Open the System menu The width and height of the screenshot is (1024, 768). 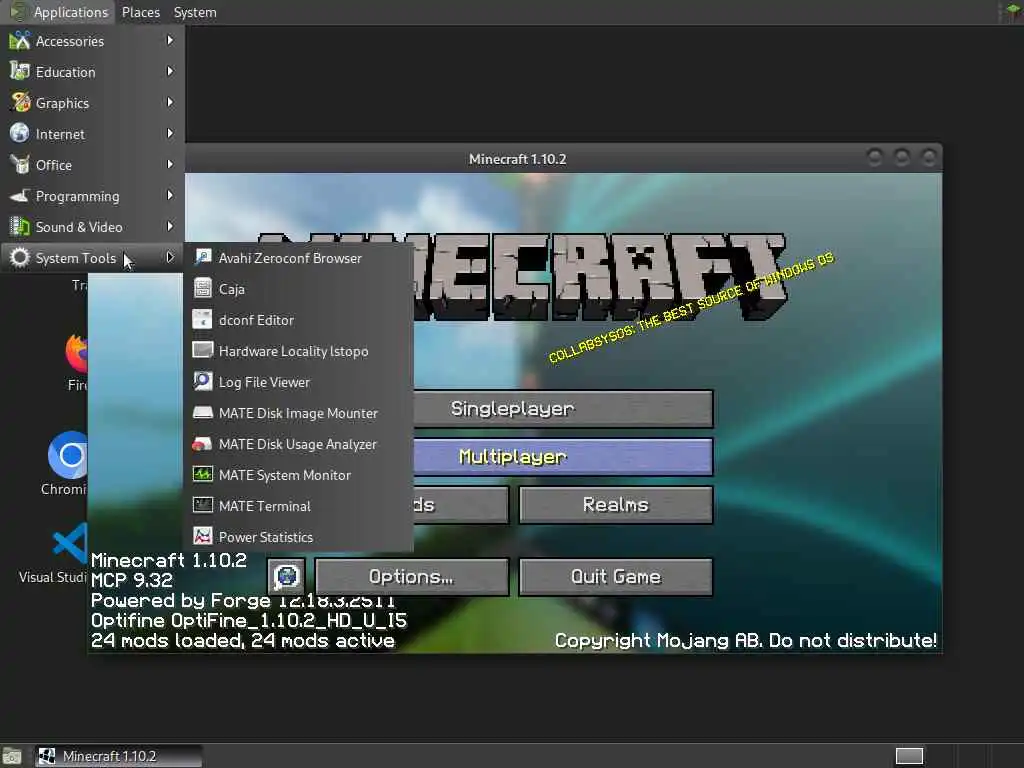pos(195,12)
